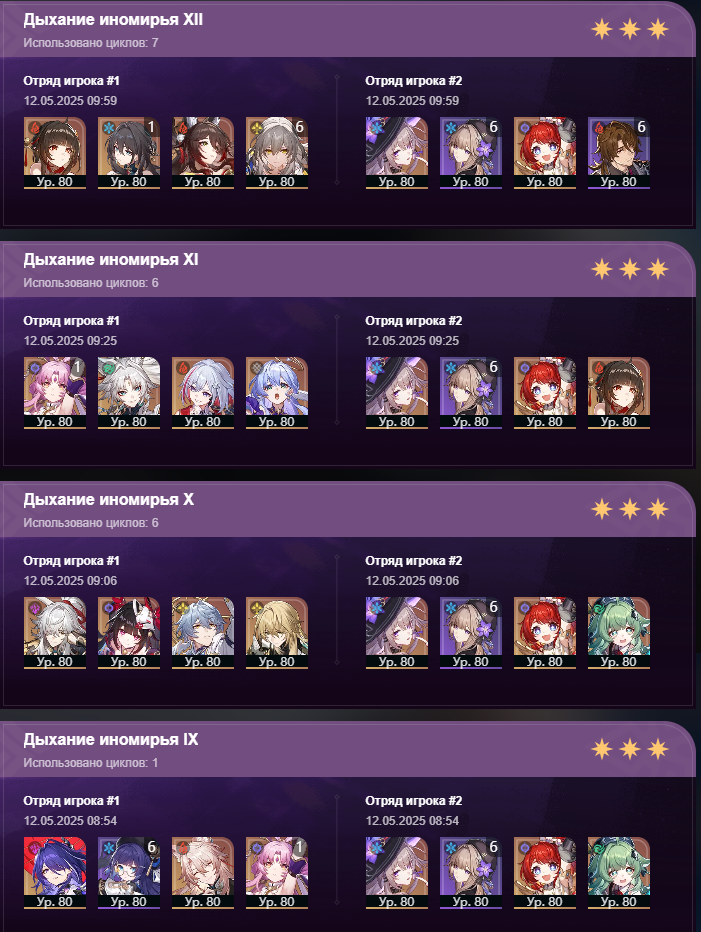The image size is (701, 932).
Task: Select gray-haired Trailblazer avatar with white hat
Action: [276, 153]
